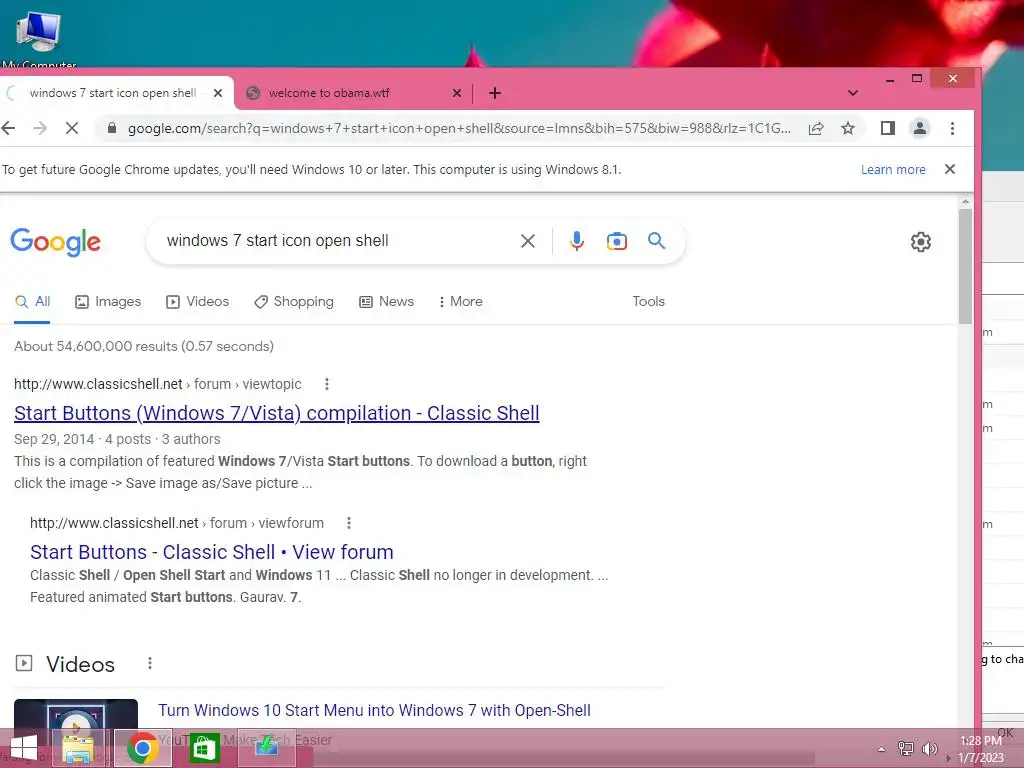Viewport: 1024px width, 768px height.
Task: Share this page via share icon
Action: point(816,128)
